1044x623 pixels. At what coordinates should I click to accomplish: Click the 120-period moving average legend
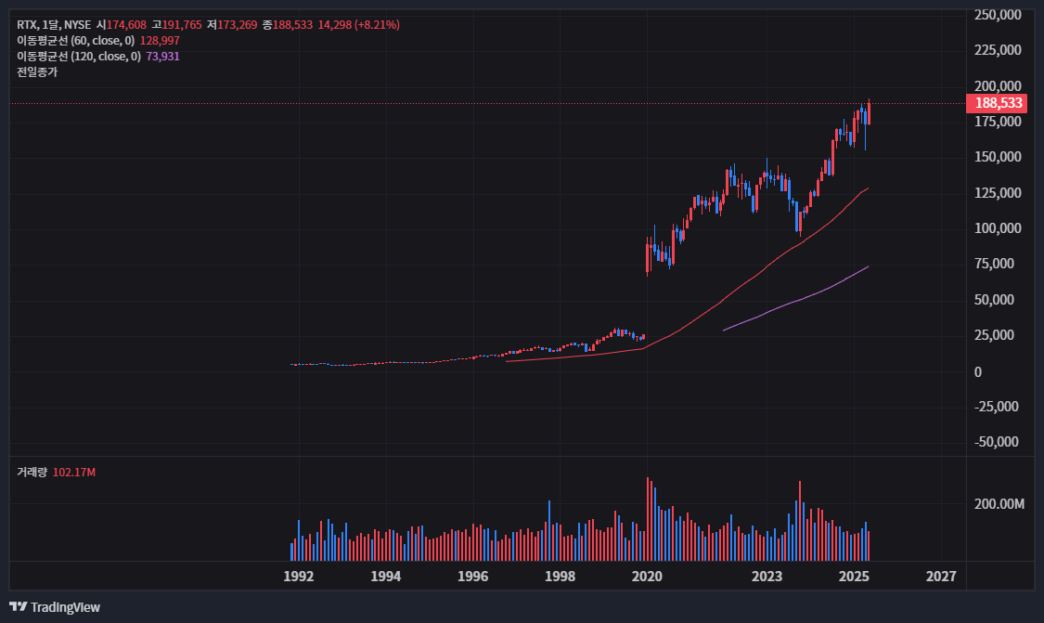[x=98, y=57]
